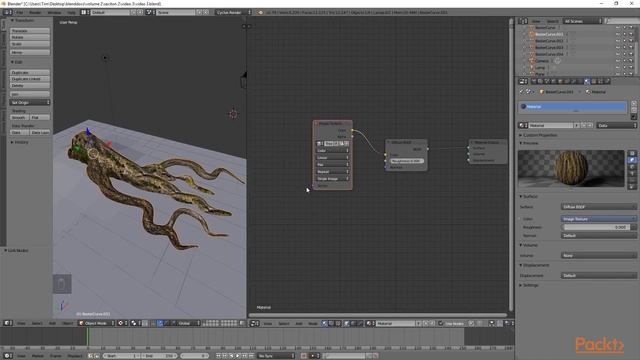Click the Mirror button
This screenshot has height=360, width=640.
point(30,52)
